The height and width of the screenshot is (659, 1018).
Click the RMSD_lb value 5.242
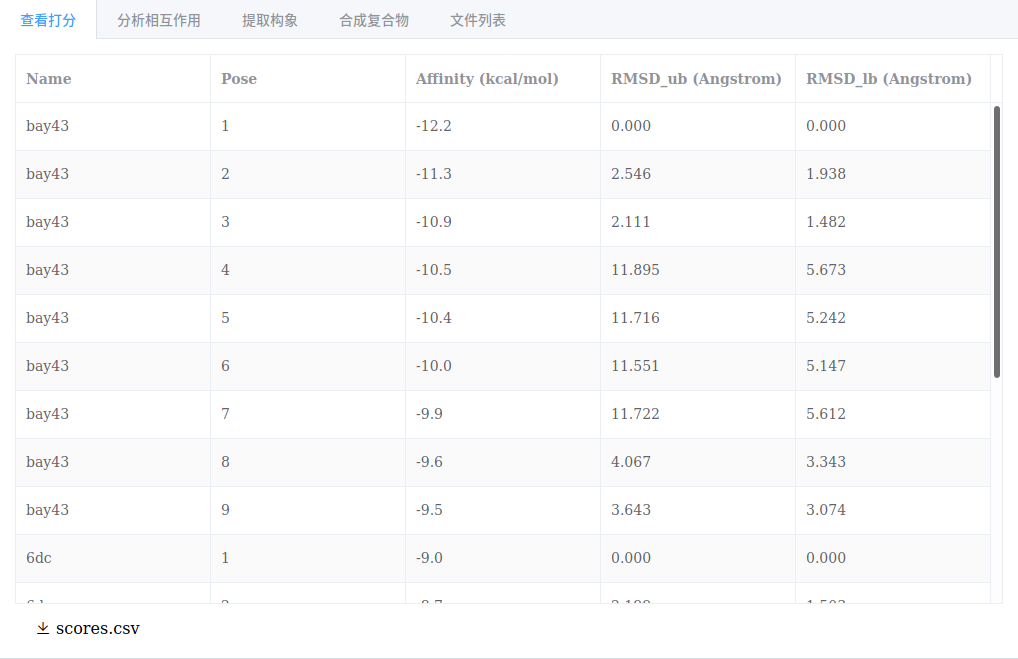pyautogui.click(x=826, y=318)
